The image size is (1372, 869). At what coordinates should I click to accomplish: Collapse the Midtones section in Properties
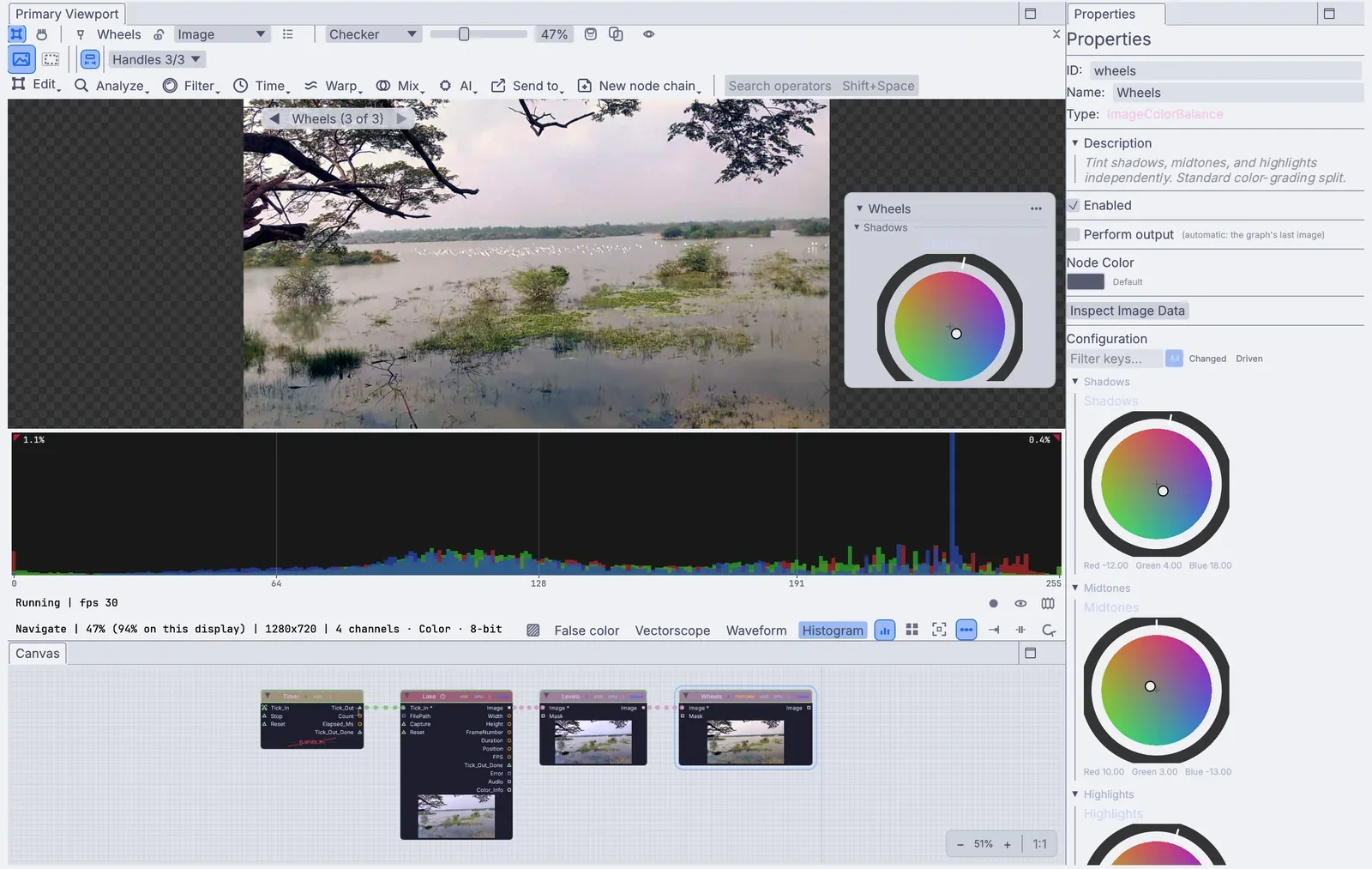[1075, 588]
